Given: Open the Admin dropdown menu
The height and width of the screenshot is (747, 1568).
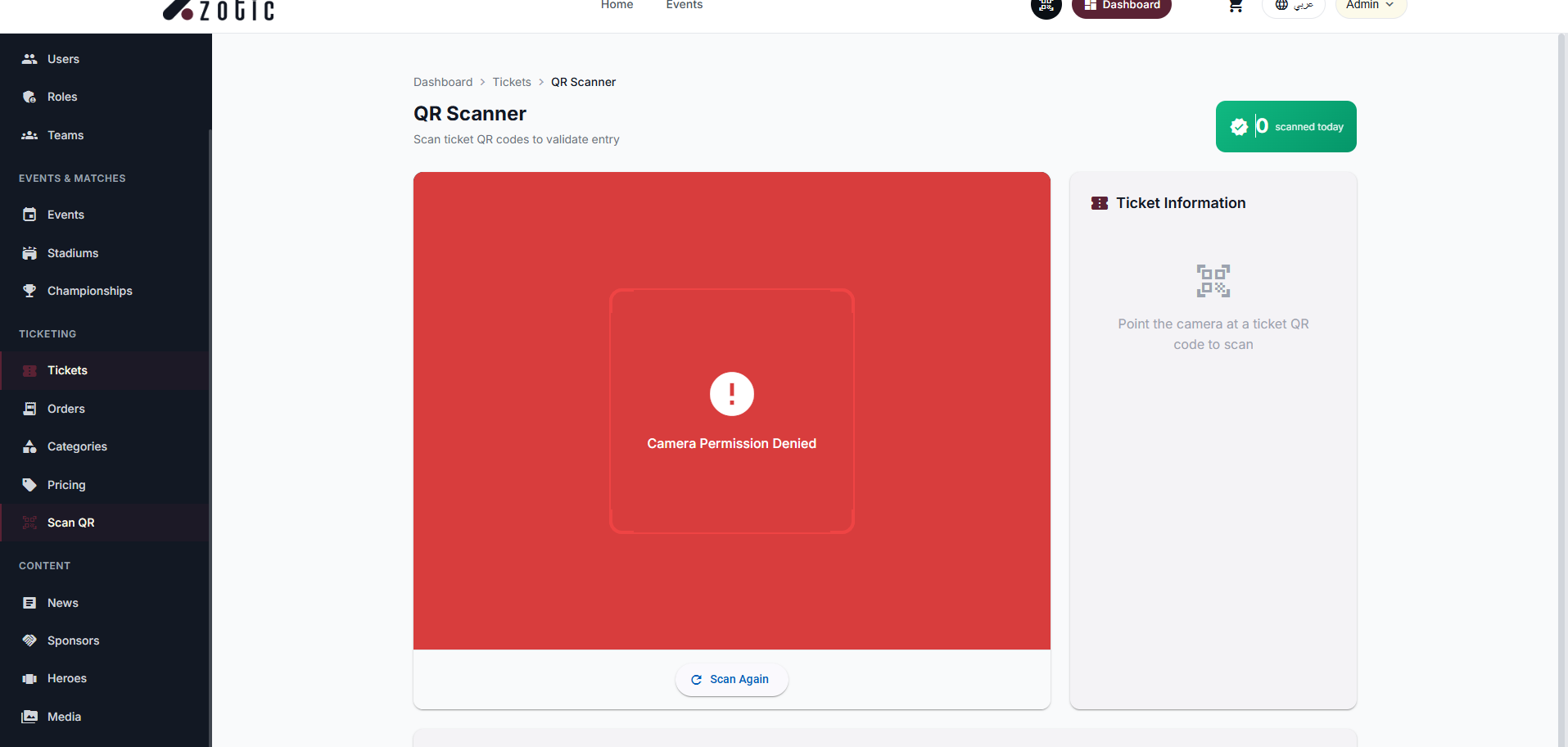Looking at the screenshot, I should pyautogui.click(x=1369, y=4).
